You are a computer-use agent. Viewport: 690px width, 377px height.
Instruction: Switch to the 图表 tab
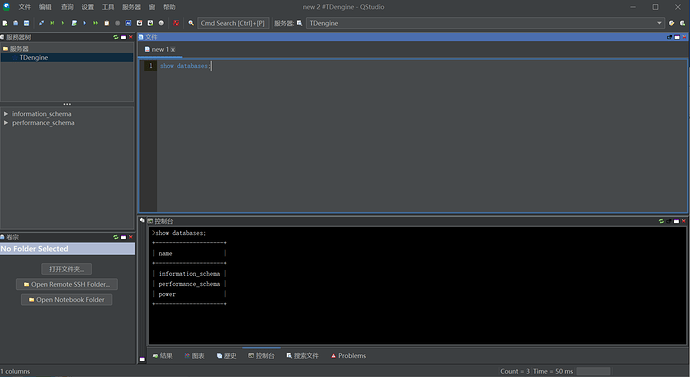[194, 355]
